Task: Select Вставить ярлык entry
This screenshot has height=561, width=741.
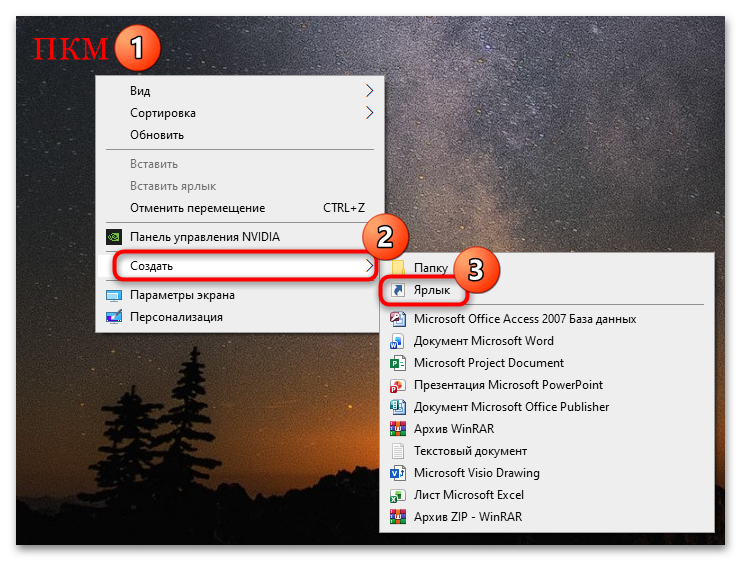Action: (x=240, y=186)
